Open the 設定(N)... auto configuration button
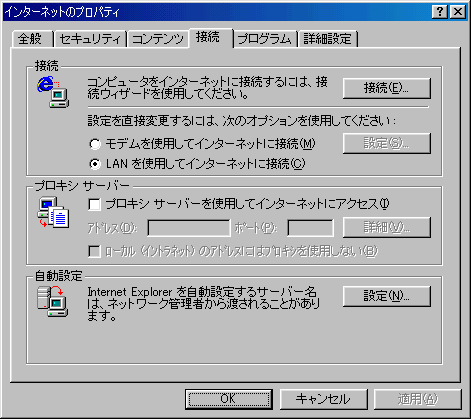Screen dimensions: 471x419 pos(387,296)
